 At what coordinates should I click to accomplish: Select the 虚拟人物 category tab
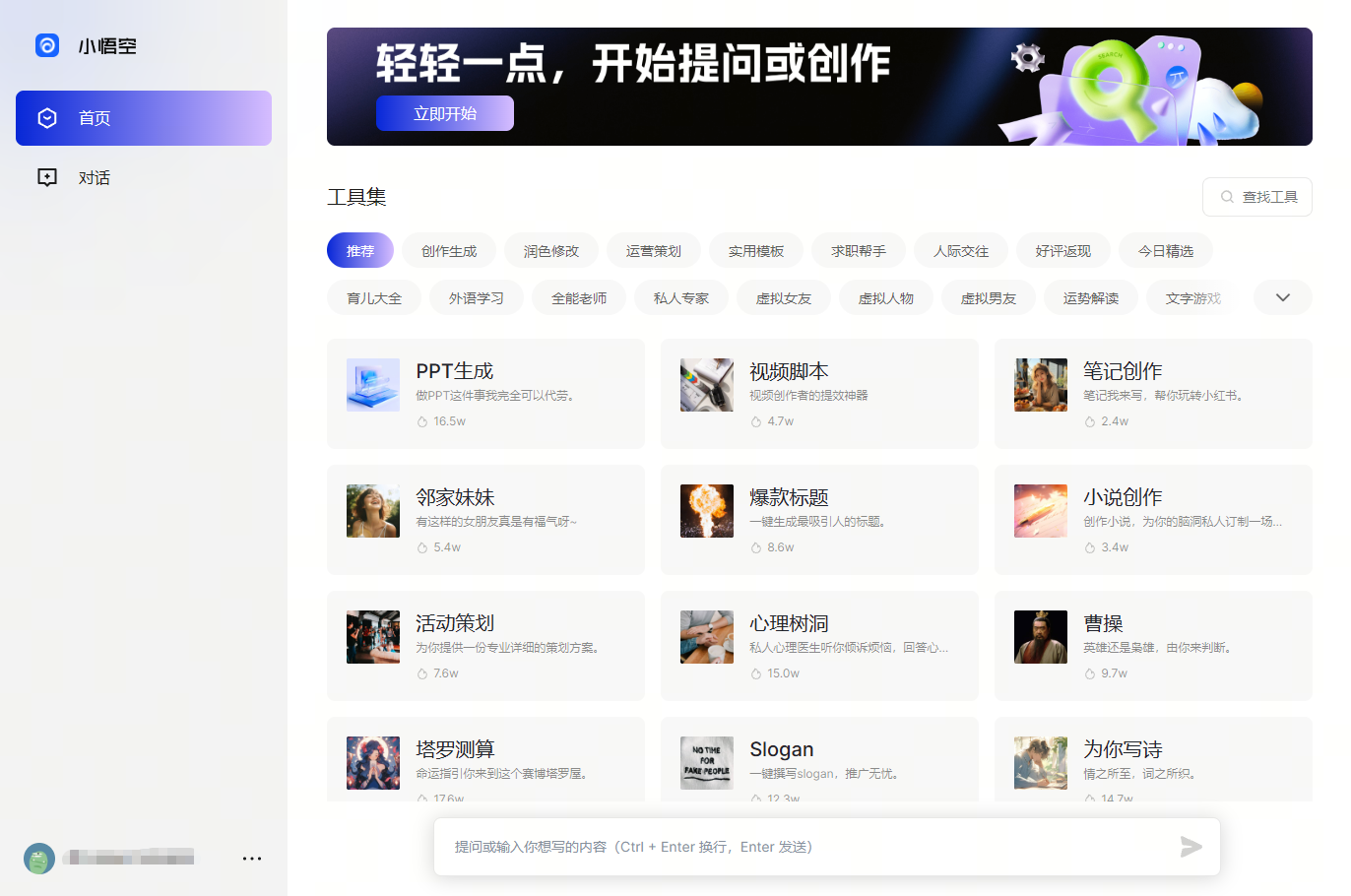pyautogui.click(x=886, y=298)
